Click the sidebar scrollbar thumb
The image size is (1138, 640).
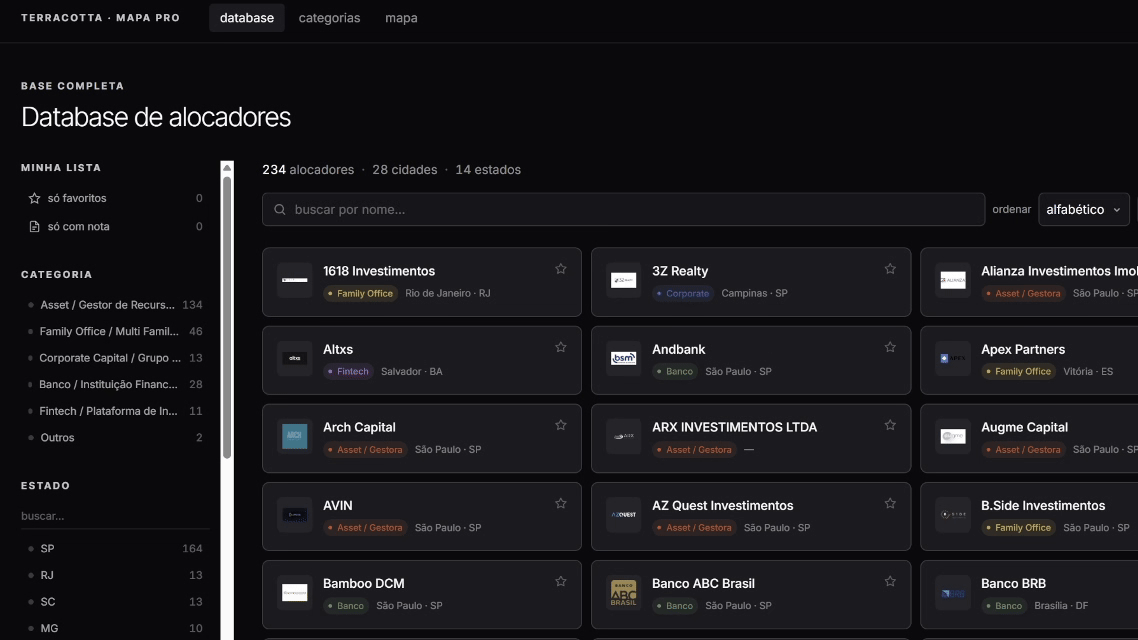tap(227, 318)
